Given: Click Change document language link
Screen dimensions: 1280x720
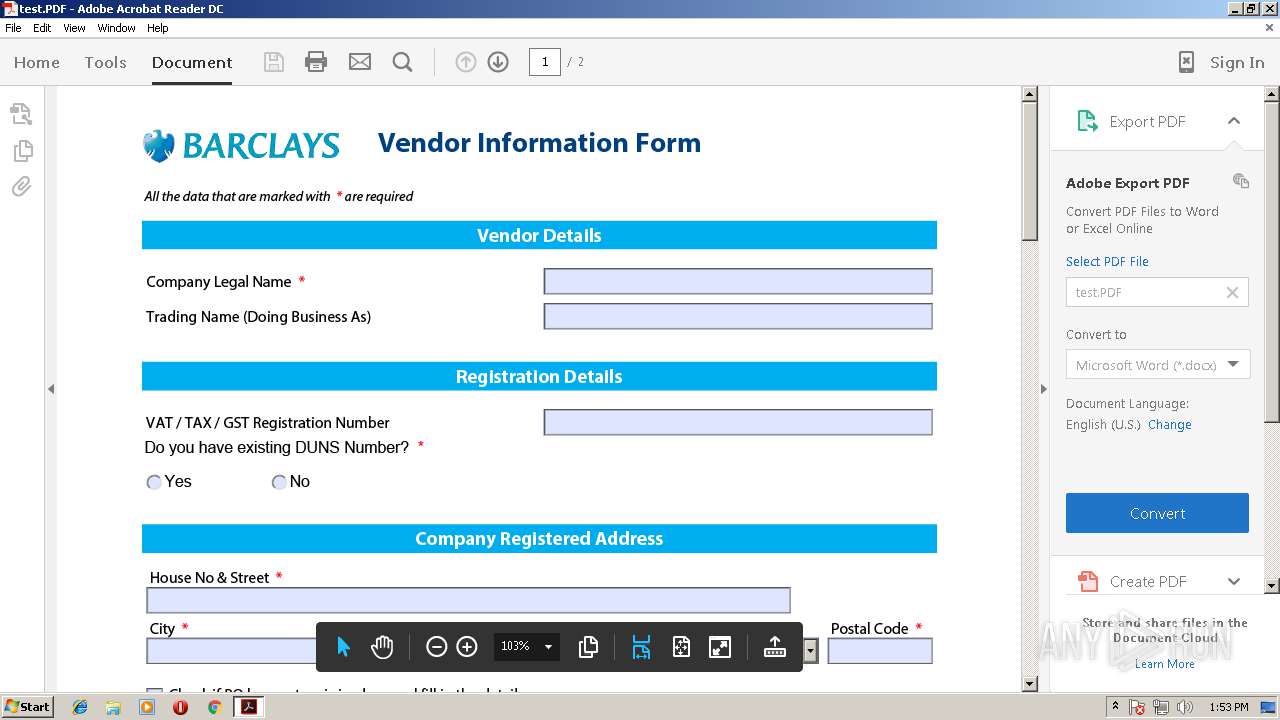Looking at the screenshot, I should point(1169,424).
